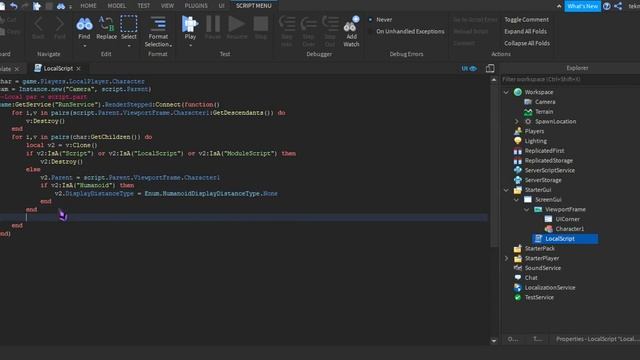
Task: Open the help question mark icon
Action: pos(607,6)
